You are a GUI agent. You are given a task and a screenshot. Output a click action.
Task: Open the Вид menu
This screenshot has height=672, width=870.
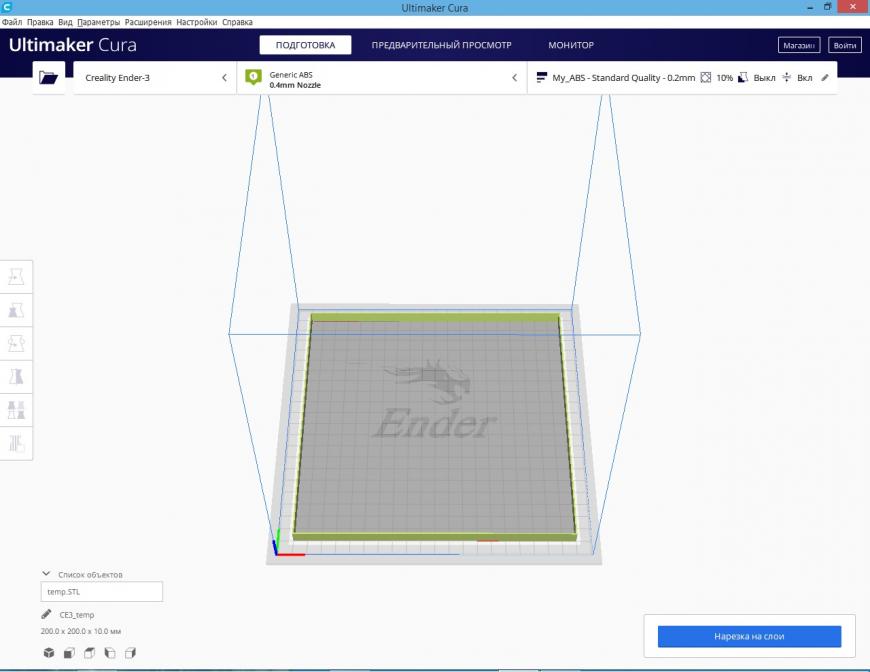65,22
